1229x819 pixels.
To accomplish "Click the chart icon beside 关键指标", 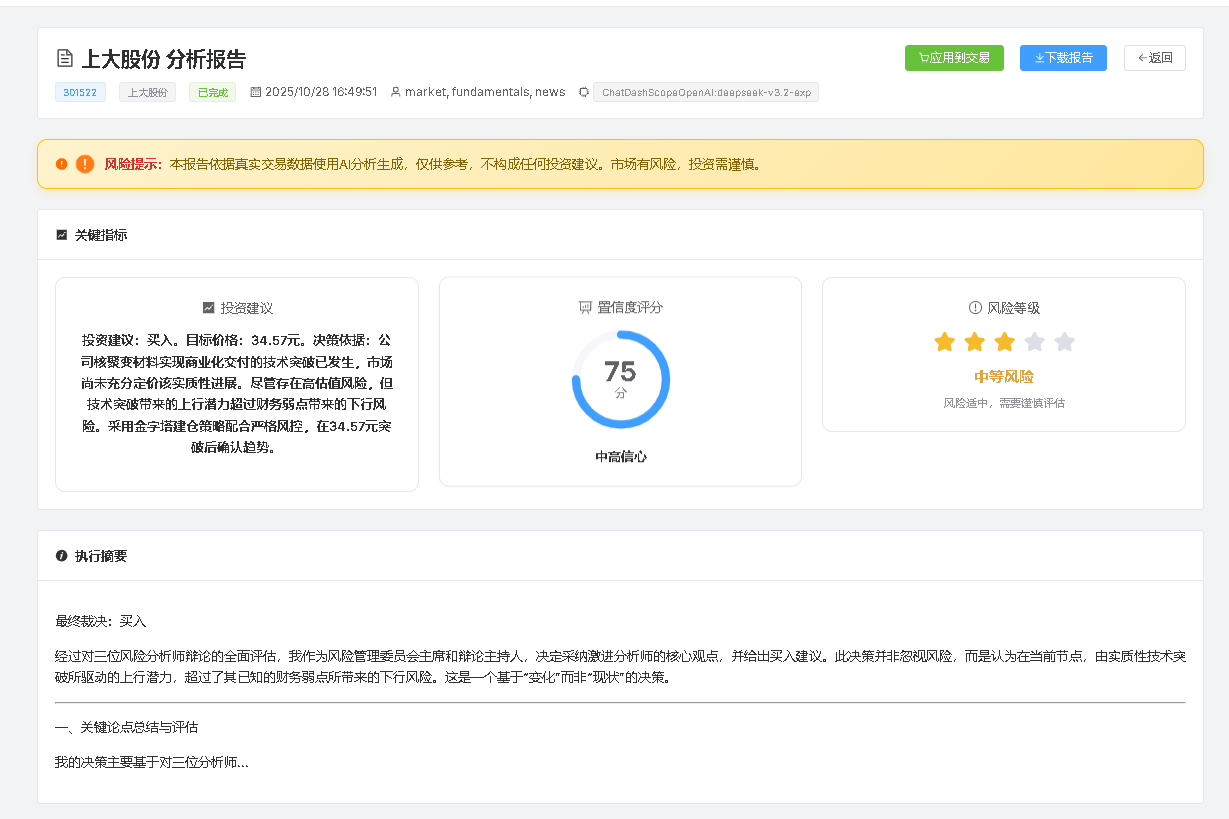I will 62,235.
